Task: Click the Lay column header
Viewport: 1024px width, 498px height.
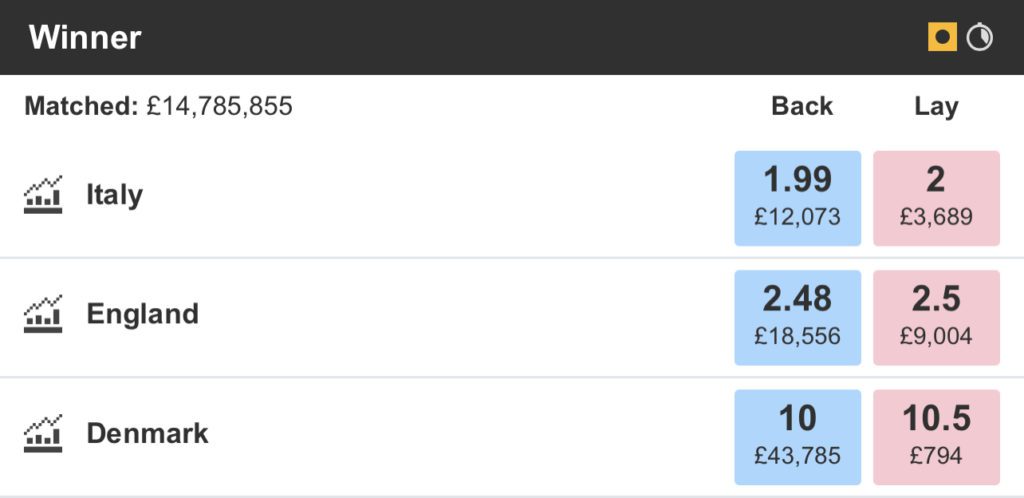Action: pos(936,107)
